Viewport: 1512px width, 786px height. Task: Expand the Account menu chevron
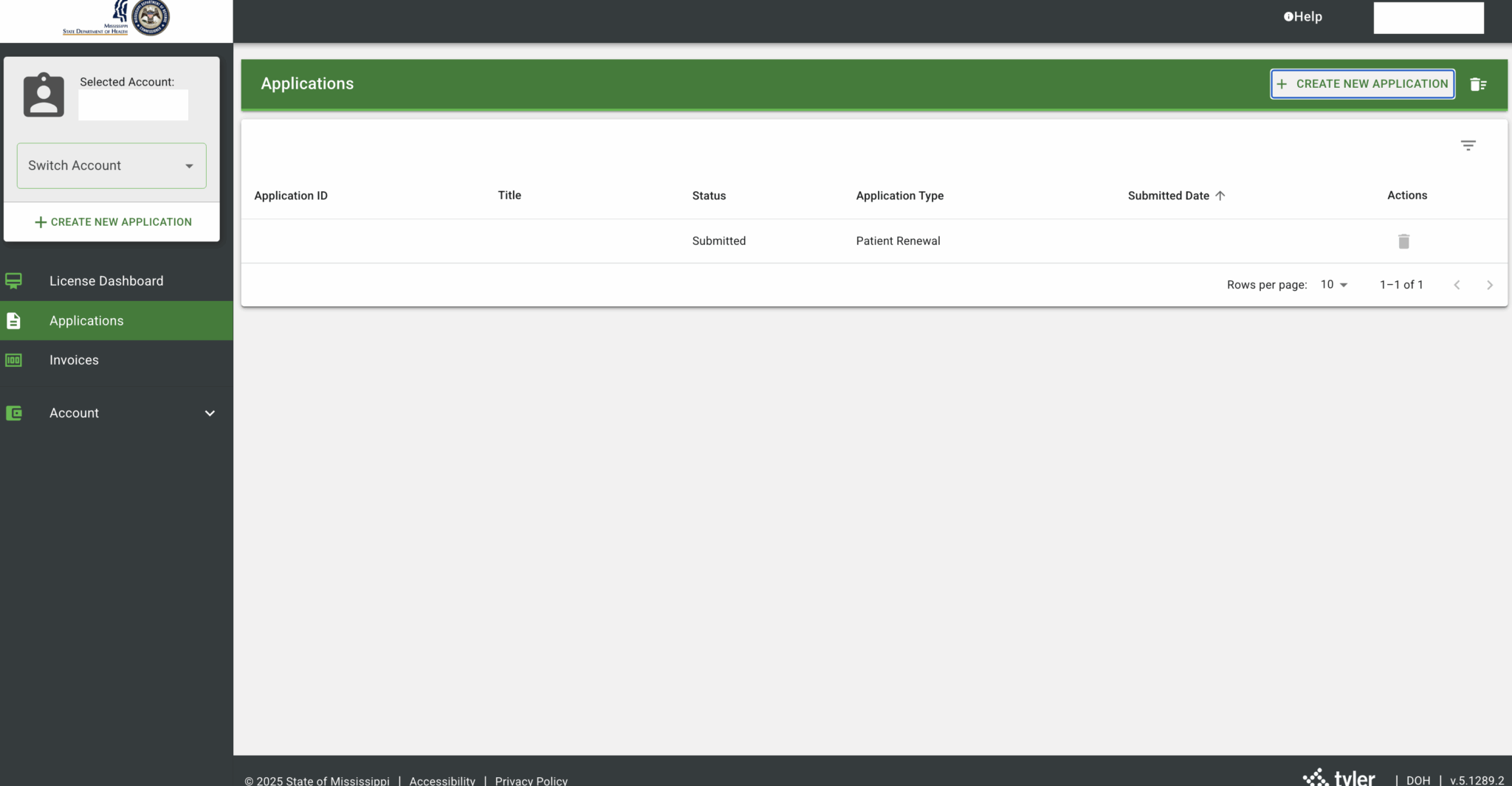pyautogui.click(x=210, y=413)
